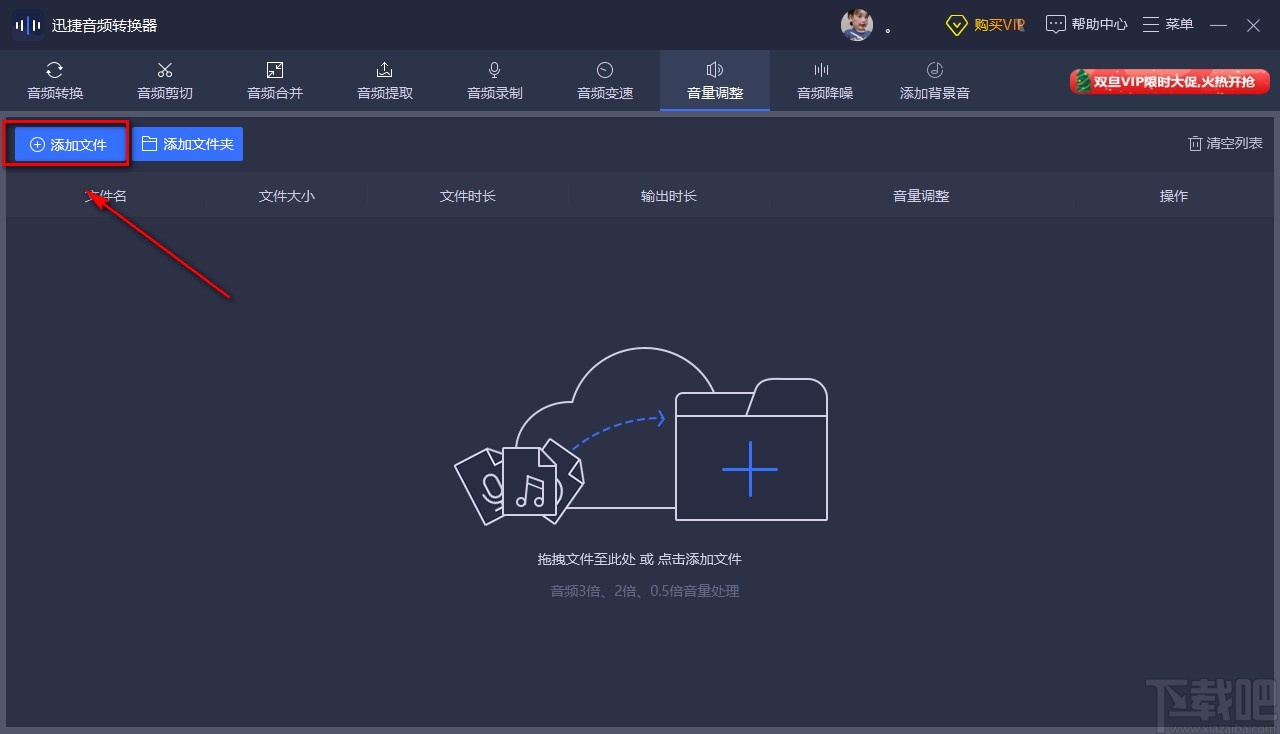The width and height of the screenshot is (1280, 734).
Task: Click the 点击添加文件 drop zone text
Action: [702, 559]
